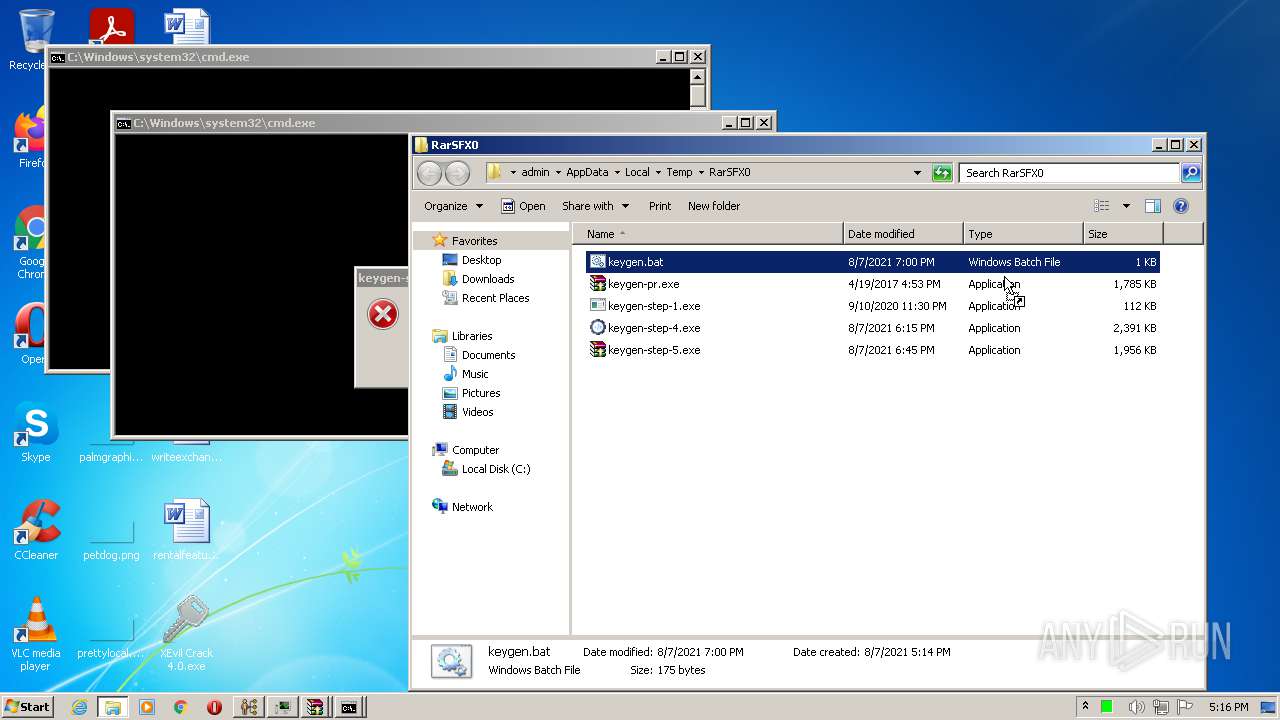Open Recent Places in navigation pane

(495, 298)
